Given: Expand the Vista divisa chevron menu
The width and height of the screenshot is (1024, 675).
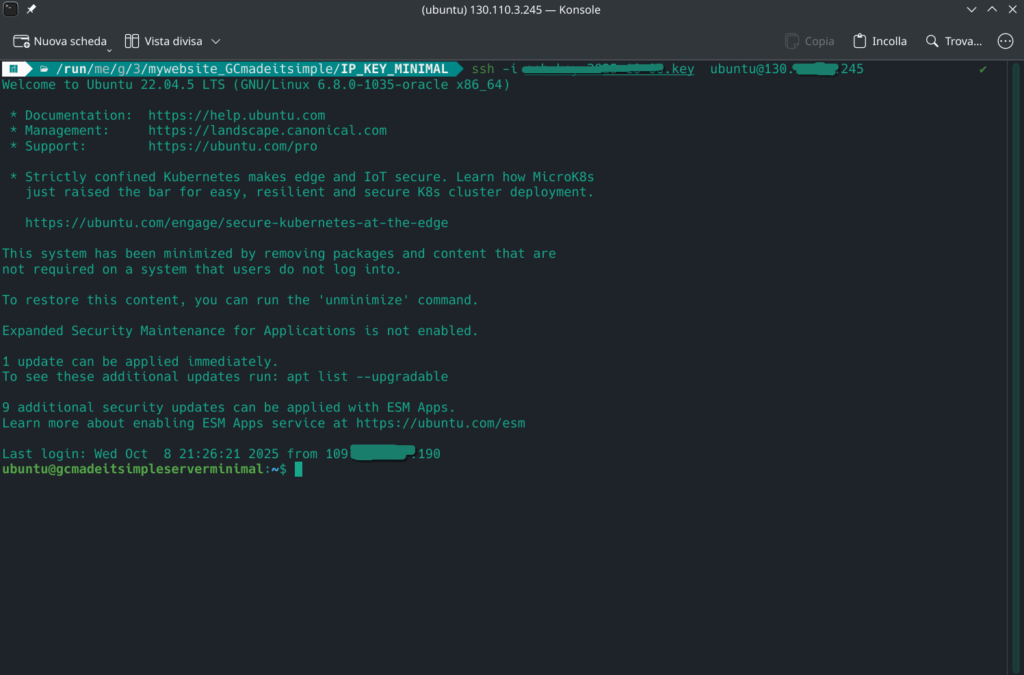Looking at the screenshot, I should tap(216, 41).
